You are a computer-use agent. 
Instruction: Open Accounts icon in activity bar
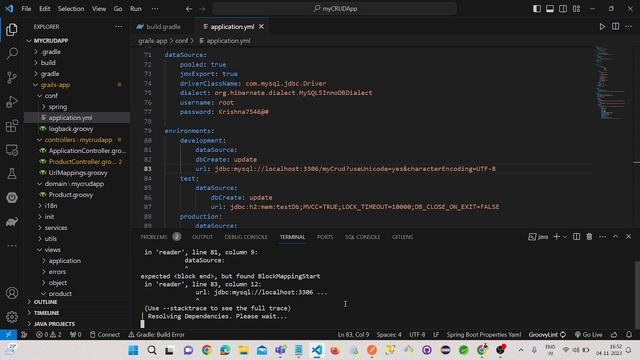(12, 293)
